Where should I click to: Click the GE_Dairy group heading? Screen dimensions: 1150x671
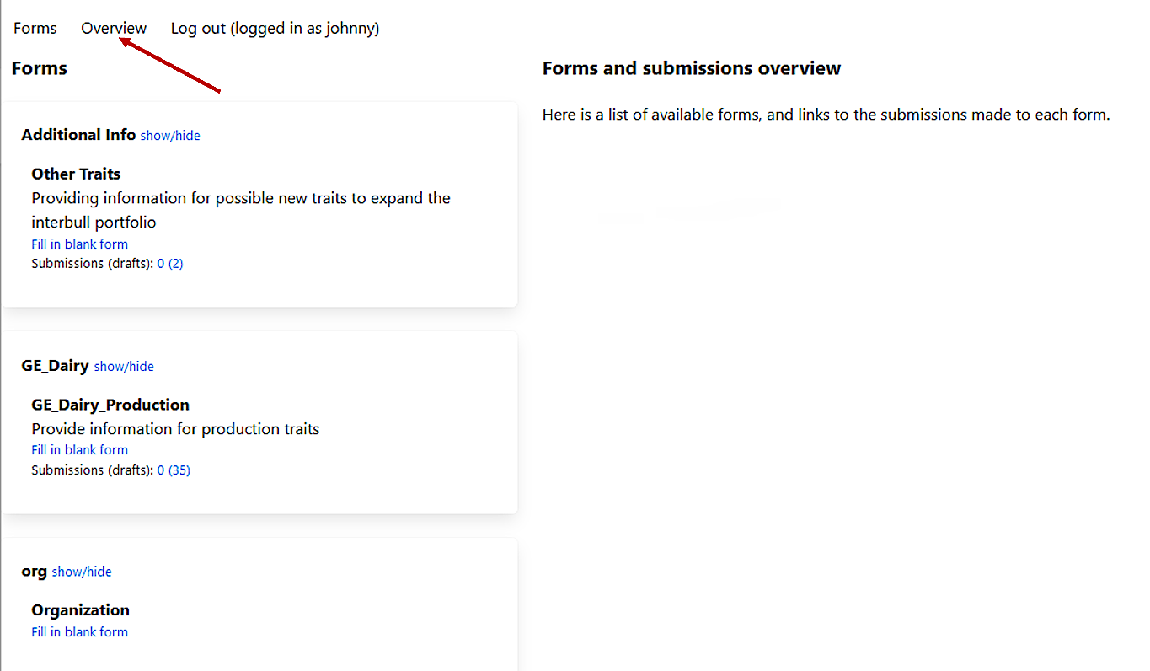(55, 366)
